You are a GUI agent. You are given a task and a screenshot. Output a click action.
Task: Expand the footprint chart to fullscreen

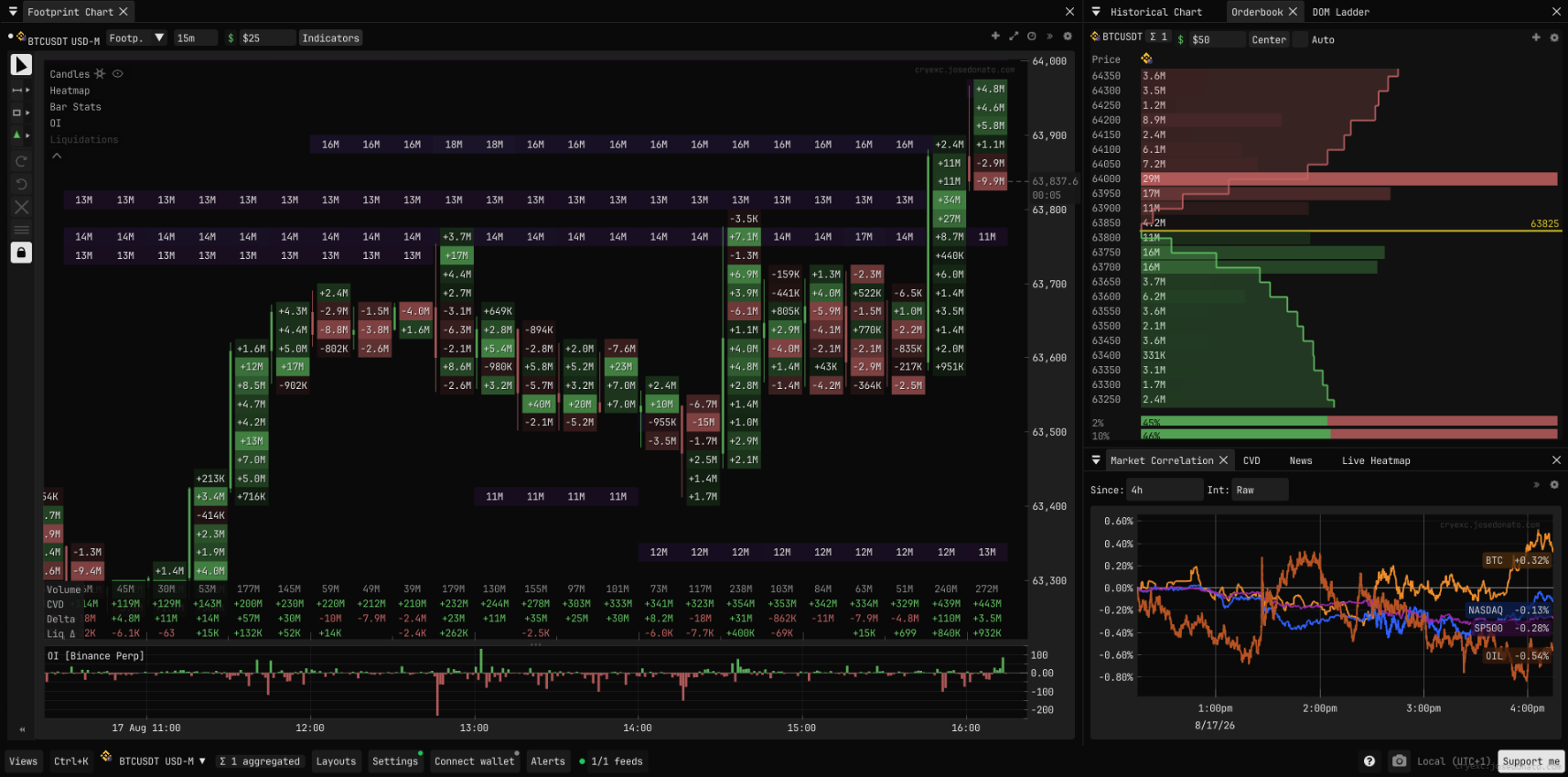tap(1014, 37)
